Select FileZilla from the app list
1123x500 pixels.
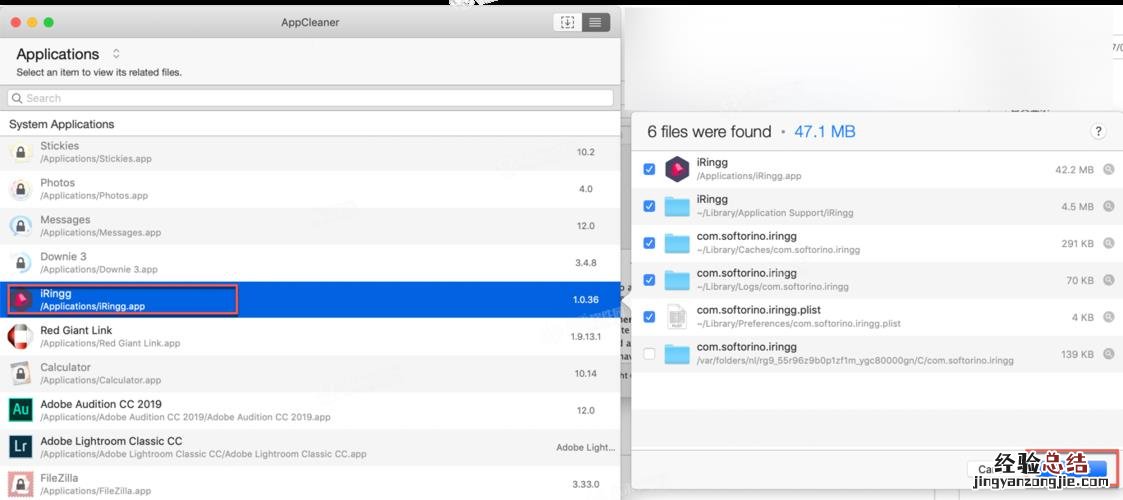[x=300, y=484]
